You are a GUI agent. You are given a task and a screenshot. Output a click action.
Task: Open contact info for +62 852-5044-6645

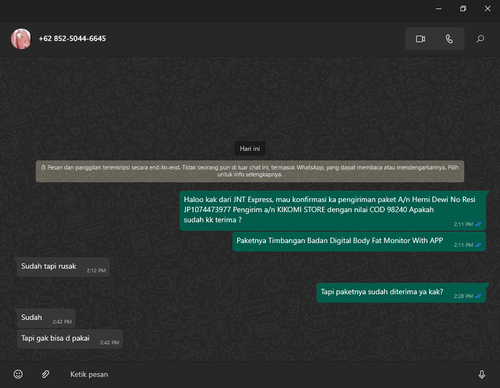click(72, 39)
